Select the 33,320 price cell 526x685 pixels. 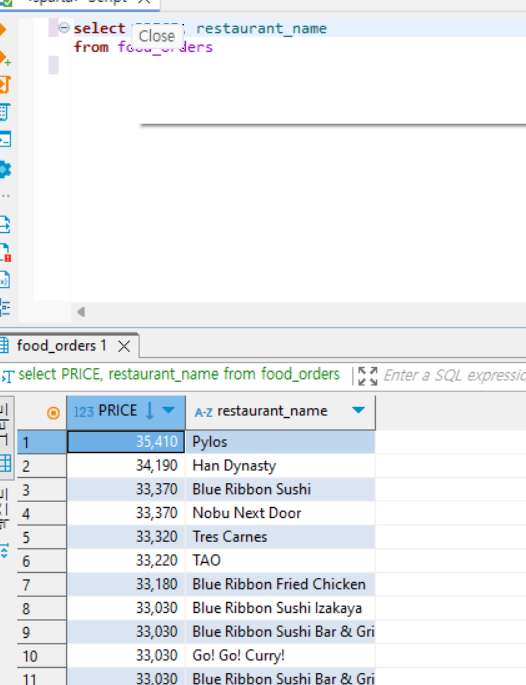coord(126,537)
